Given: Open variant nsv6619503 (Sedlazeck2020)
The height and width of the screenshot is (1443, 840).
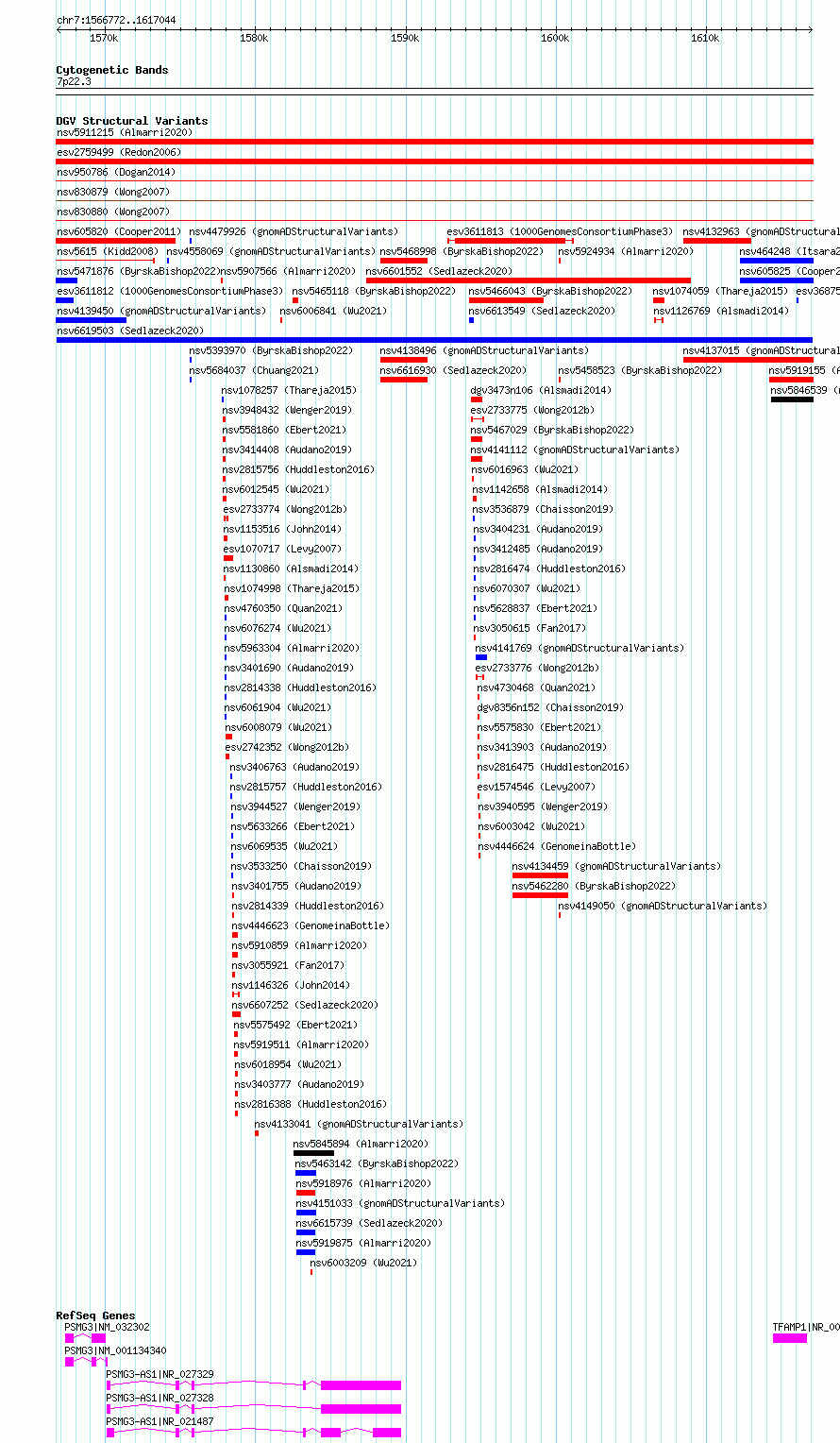Looking at the screenshot, I should pyautogui.click(x=130, y=331).
